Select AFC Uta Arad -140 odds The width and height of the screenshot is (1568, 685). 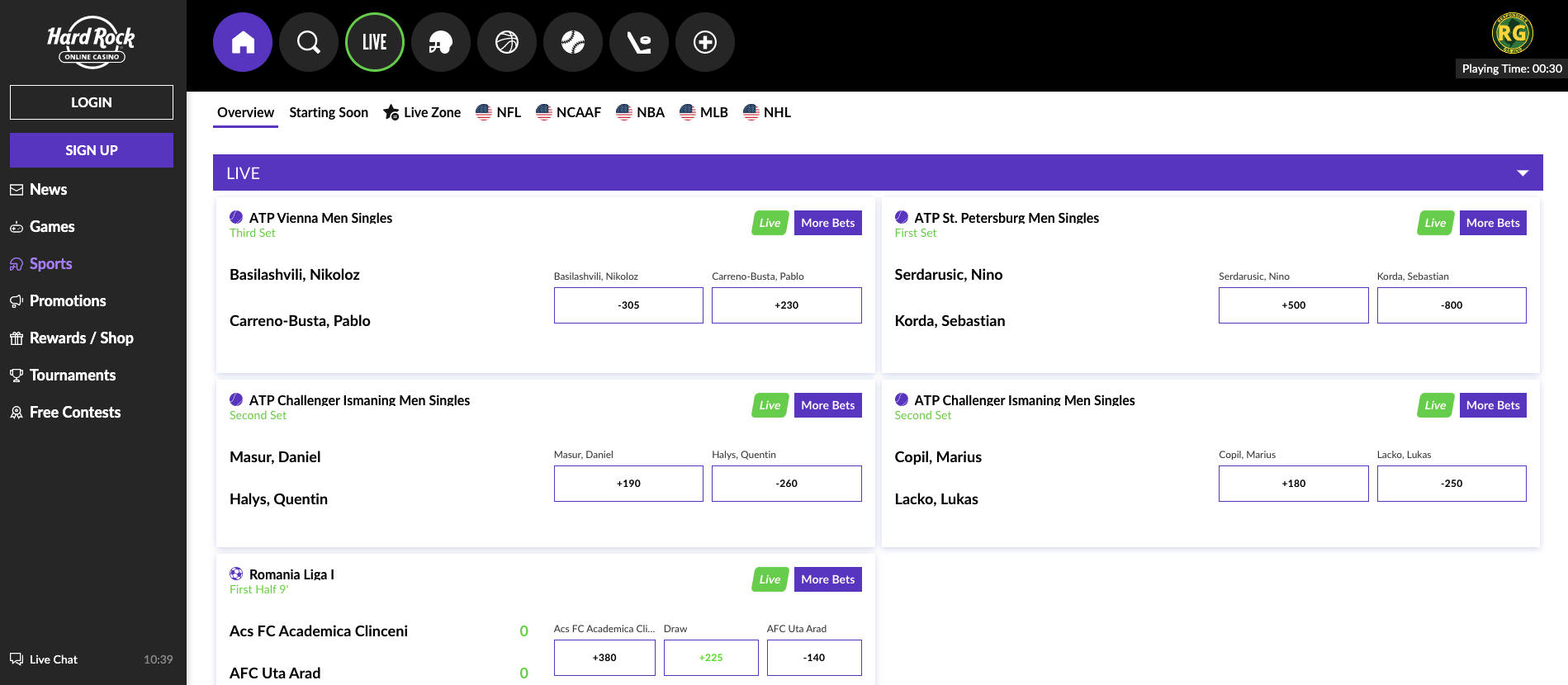[814, 658]
